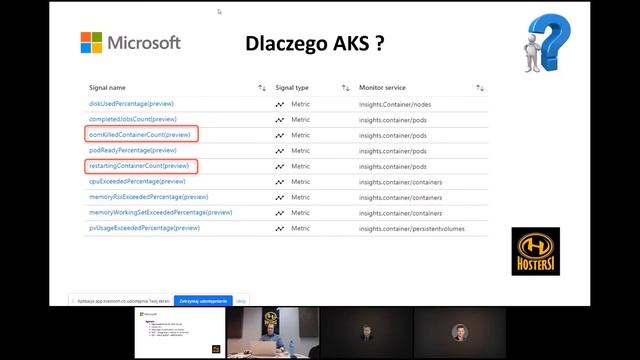Select the Monitor service column header
Viewport: 640px width, 360px height.
coord(382,88)
